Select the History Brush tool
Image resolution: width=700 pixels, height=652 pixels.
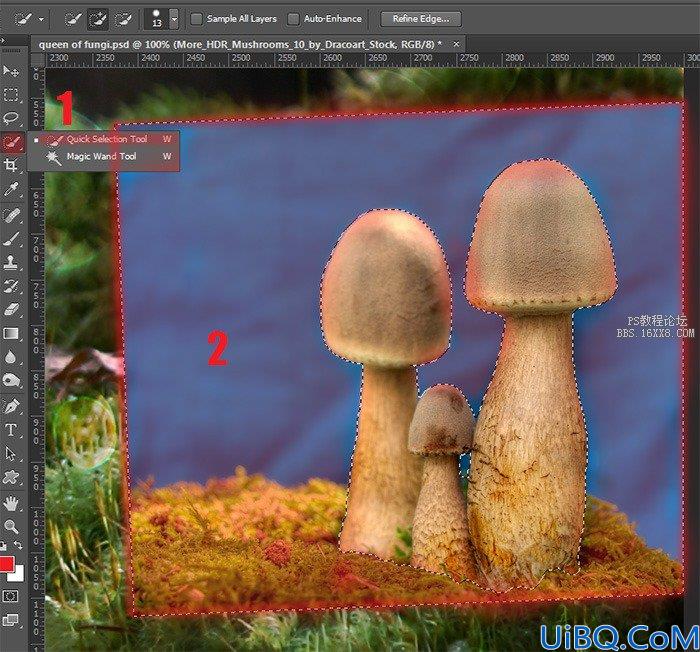pos(11,286)
